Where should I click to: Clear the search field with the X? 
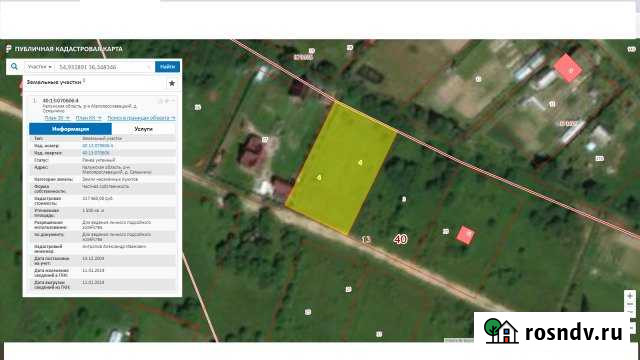149,67
